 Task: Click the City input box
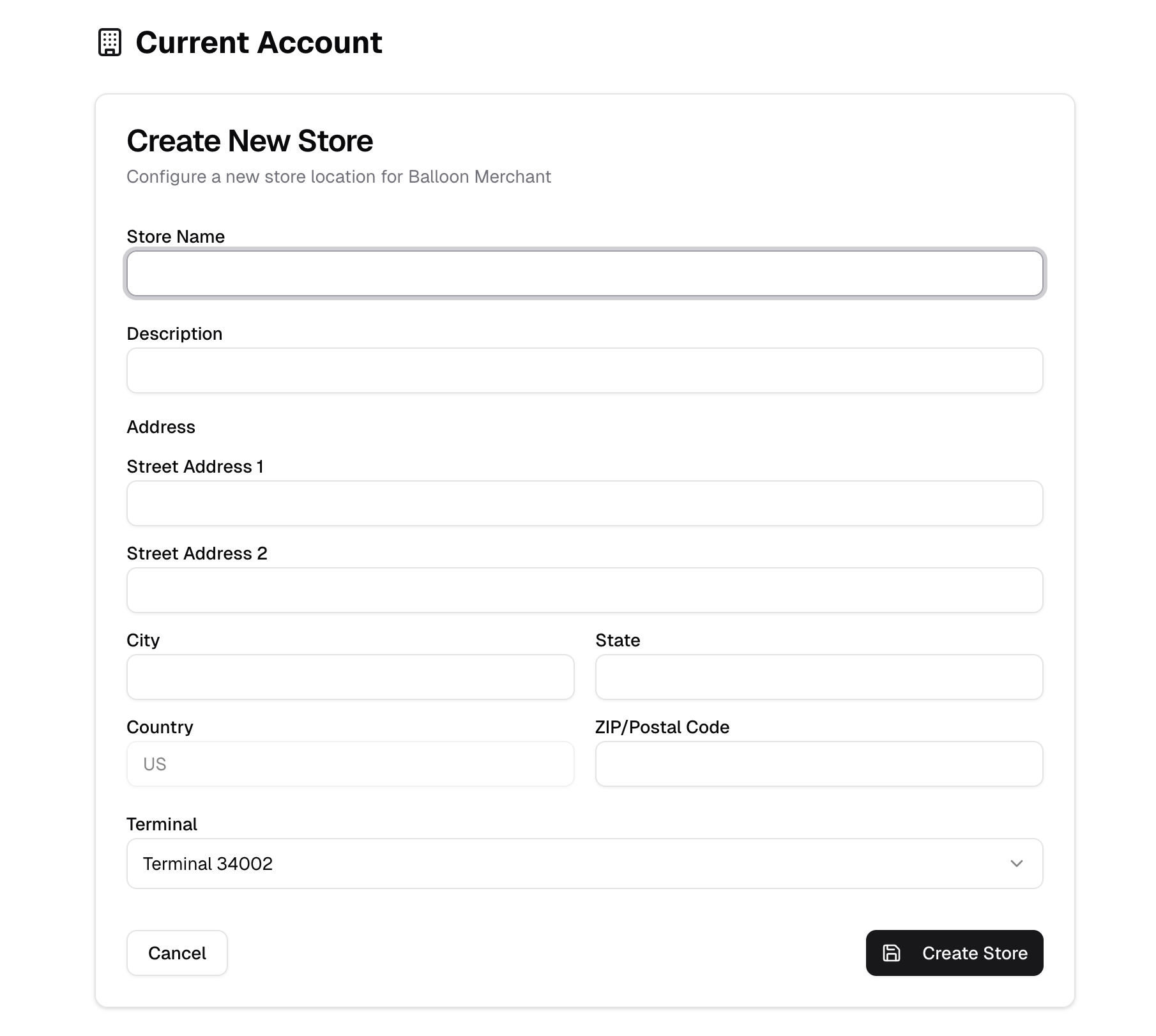350,677
